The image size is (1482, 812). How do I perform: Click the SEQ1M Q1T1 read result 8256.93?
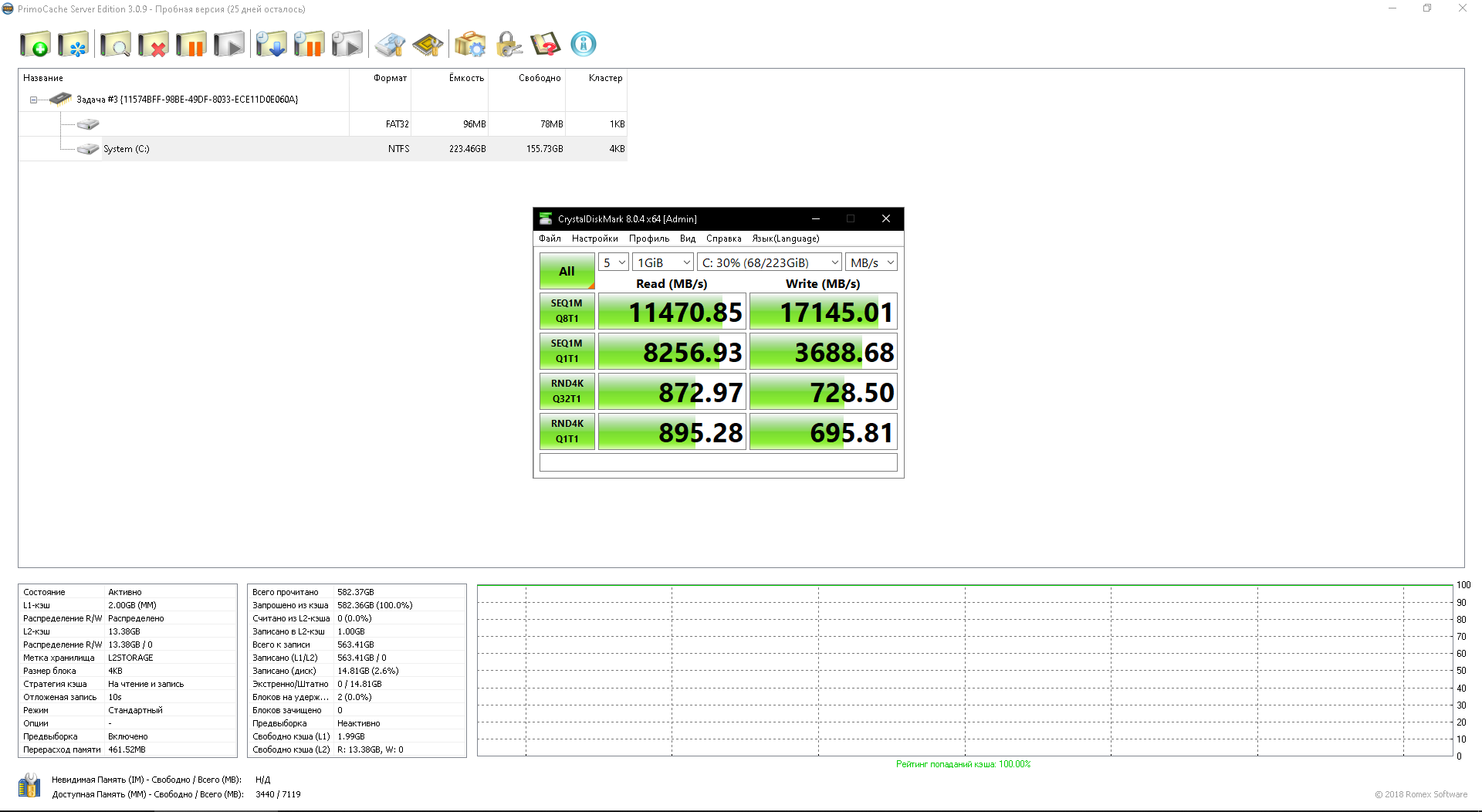click(672, 352)
